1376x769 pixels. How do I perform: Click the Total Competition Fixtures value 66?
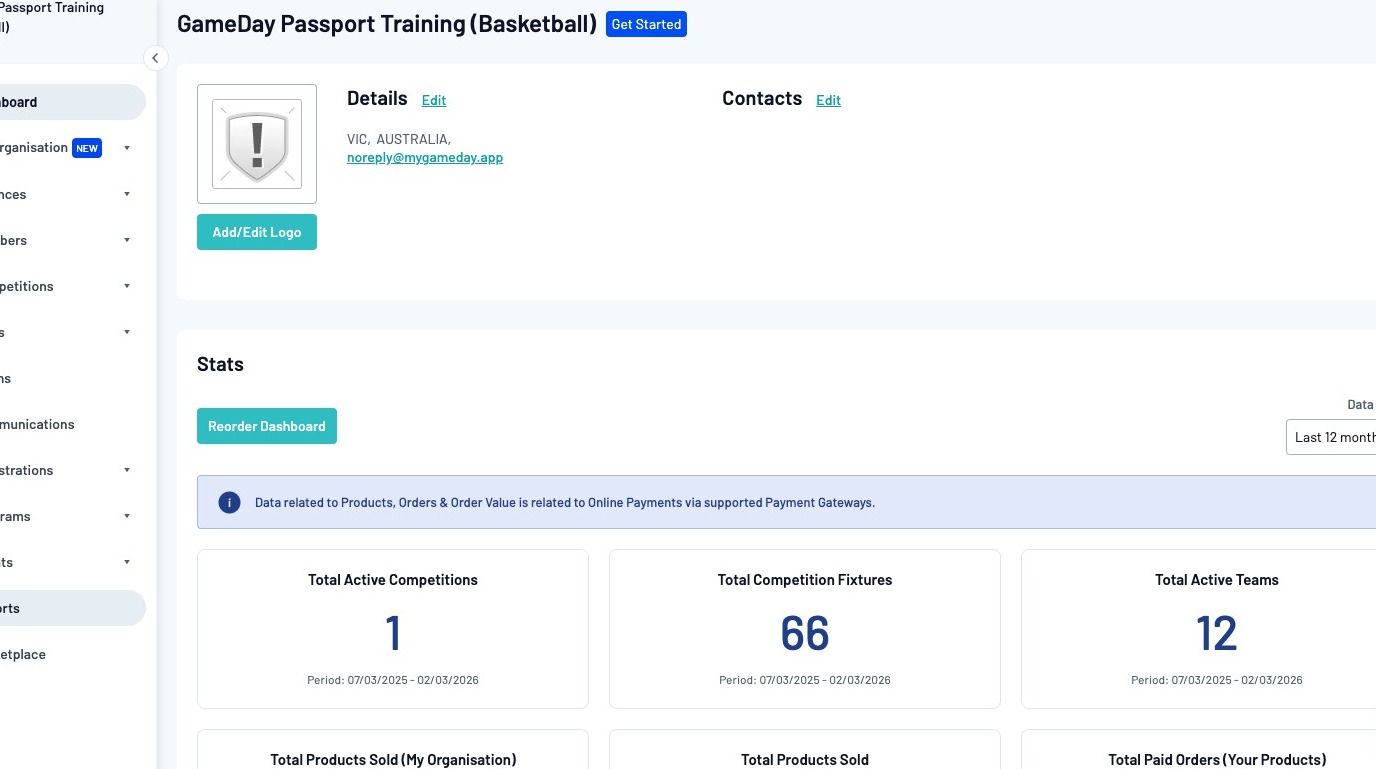(x=805, y=633)
